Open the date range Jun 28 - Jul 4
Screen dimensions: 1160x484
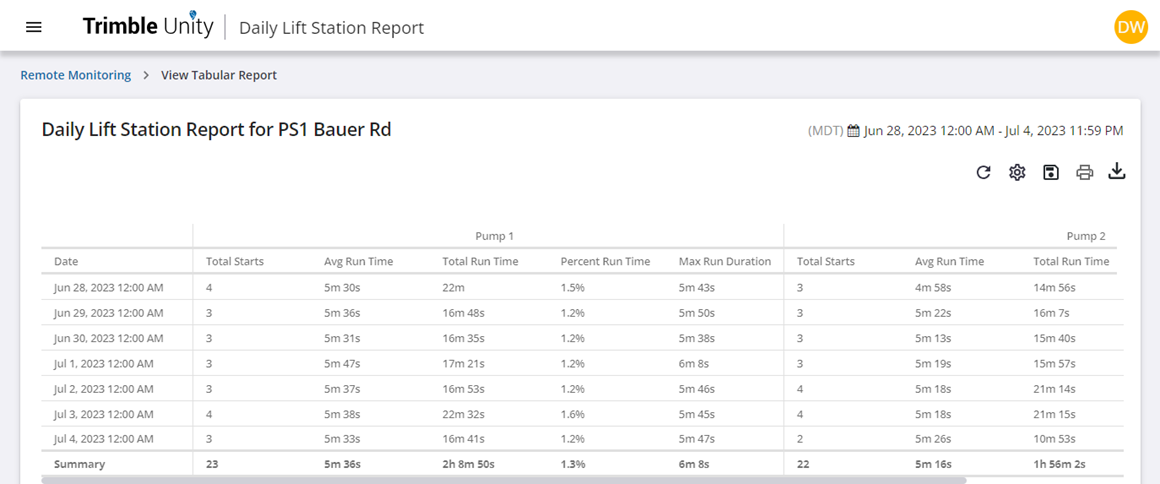994,131
